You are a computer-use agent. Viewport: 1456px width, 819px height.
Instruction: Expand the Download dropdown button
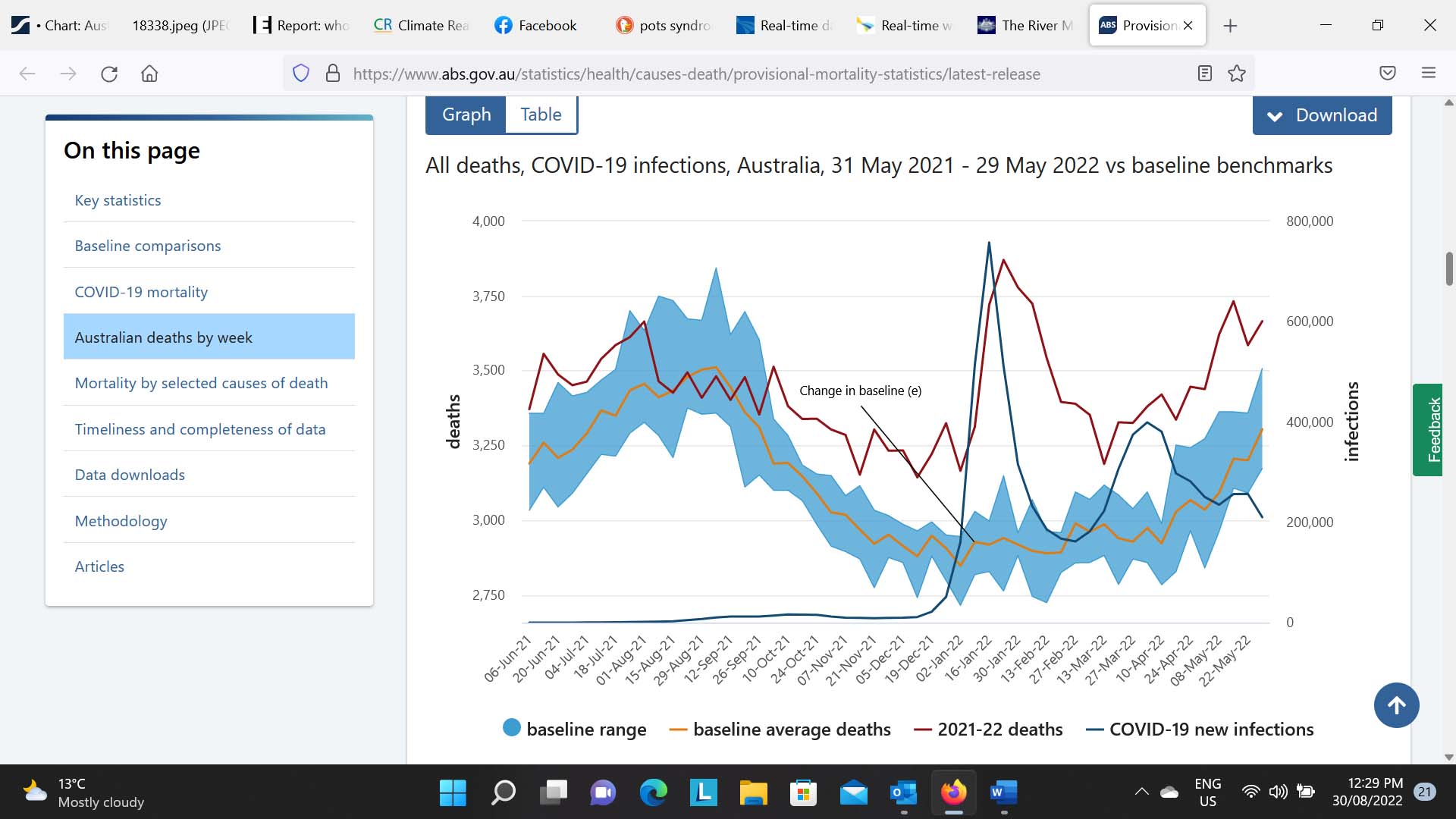(1322, 115)
